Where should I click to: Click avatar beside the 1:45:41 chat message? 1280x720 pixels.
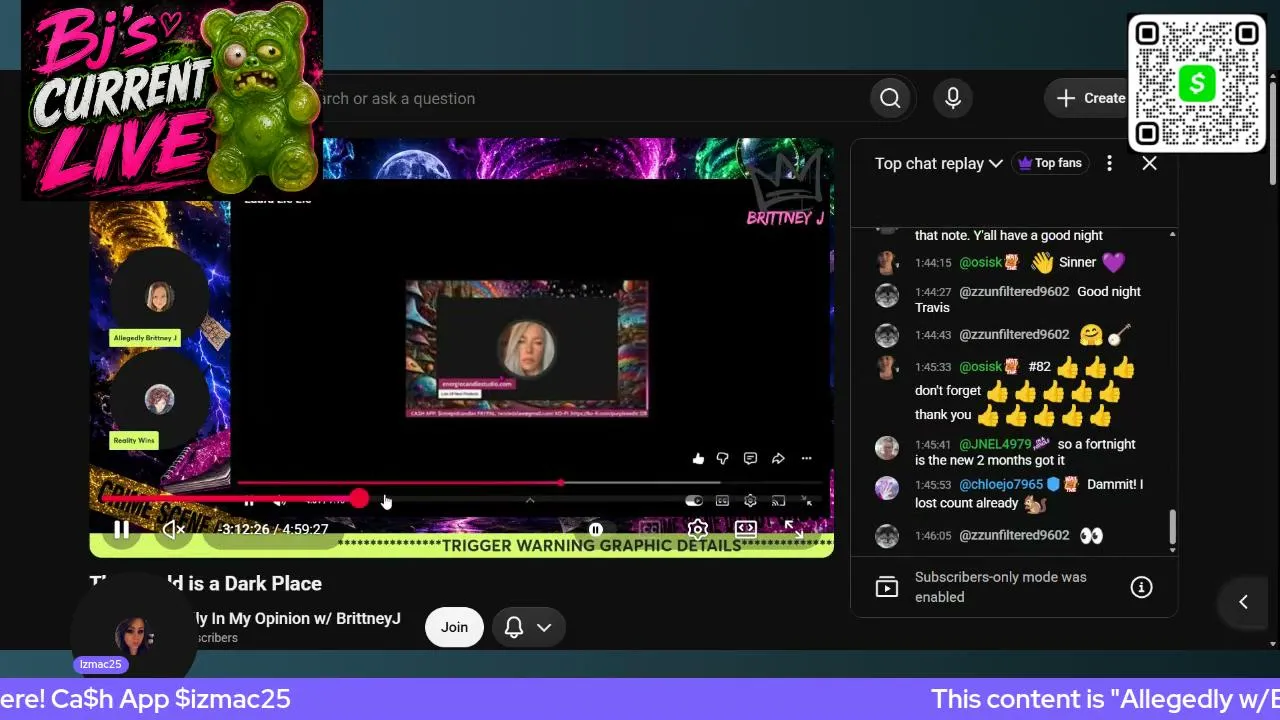tap(887, 447)
